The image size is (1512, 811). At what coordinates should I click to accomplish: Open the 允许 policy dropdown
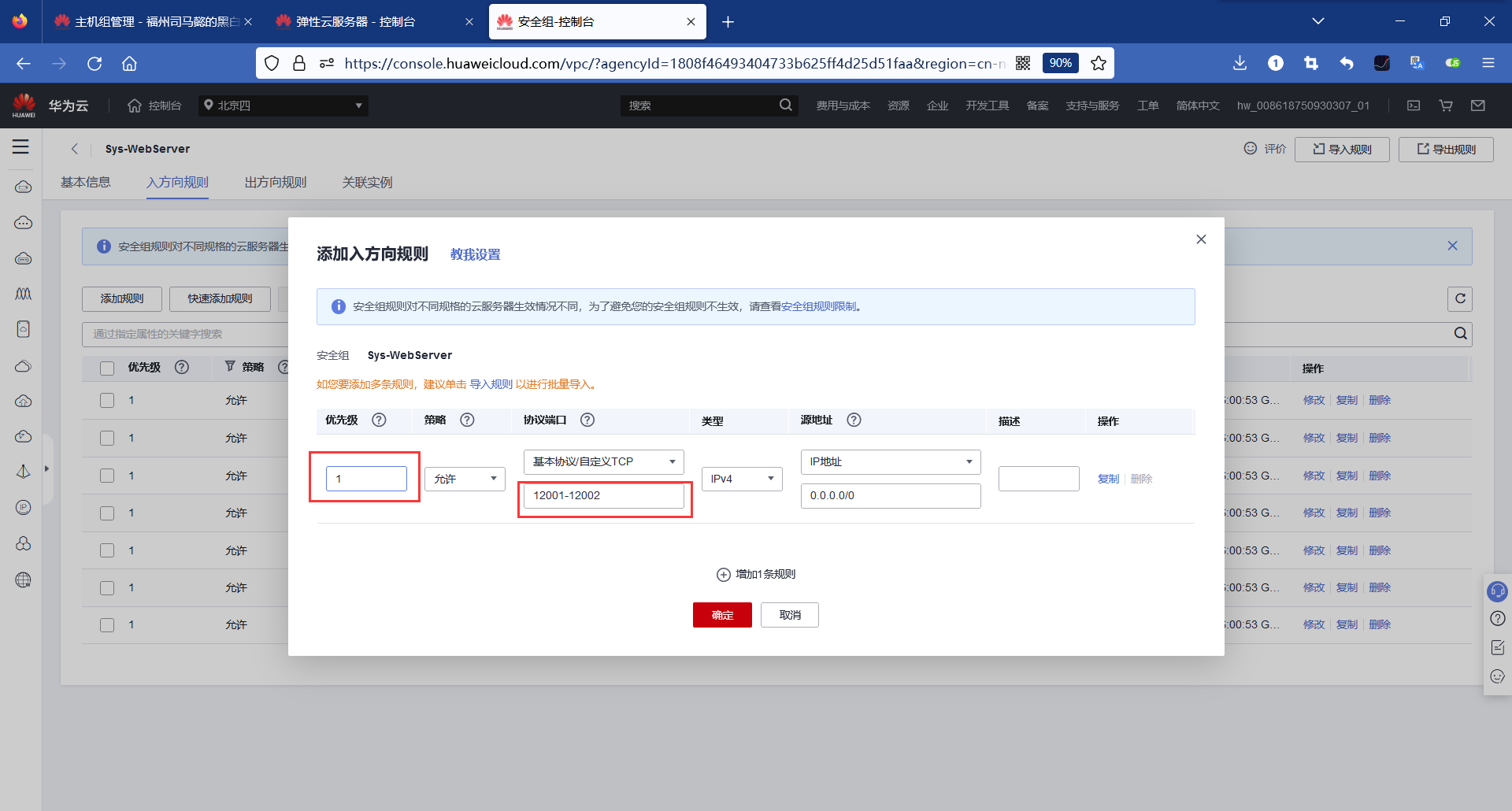coord(465,479)
